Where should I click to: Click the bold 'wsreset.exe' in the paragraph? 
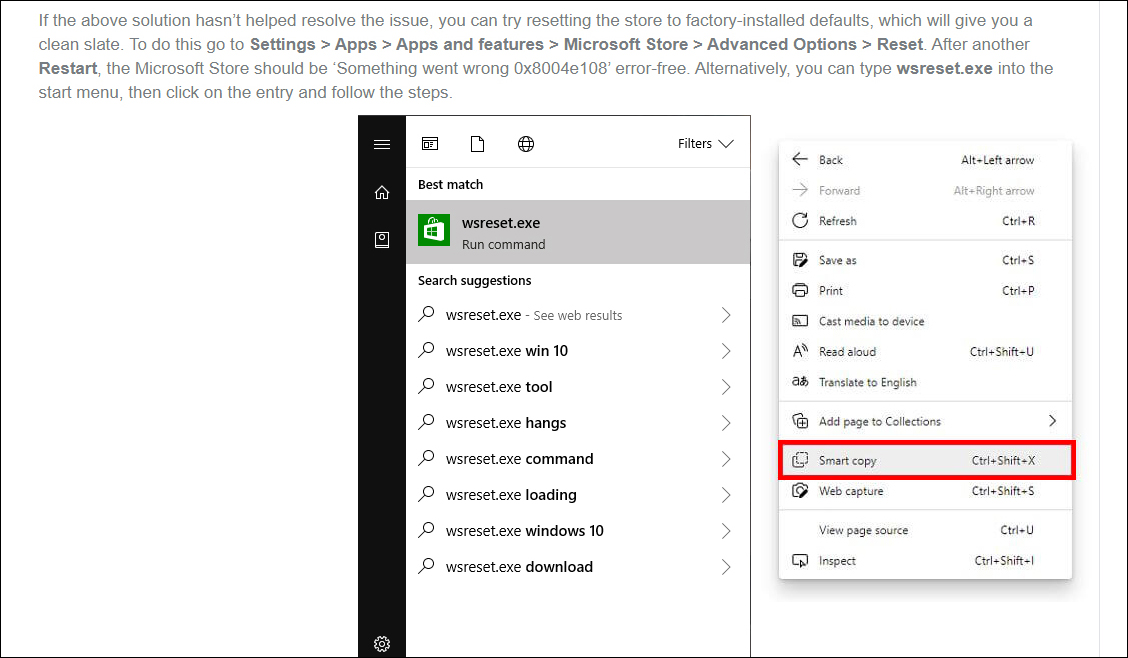(944, 68)
